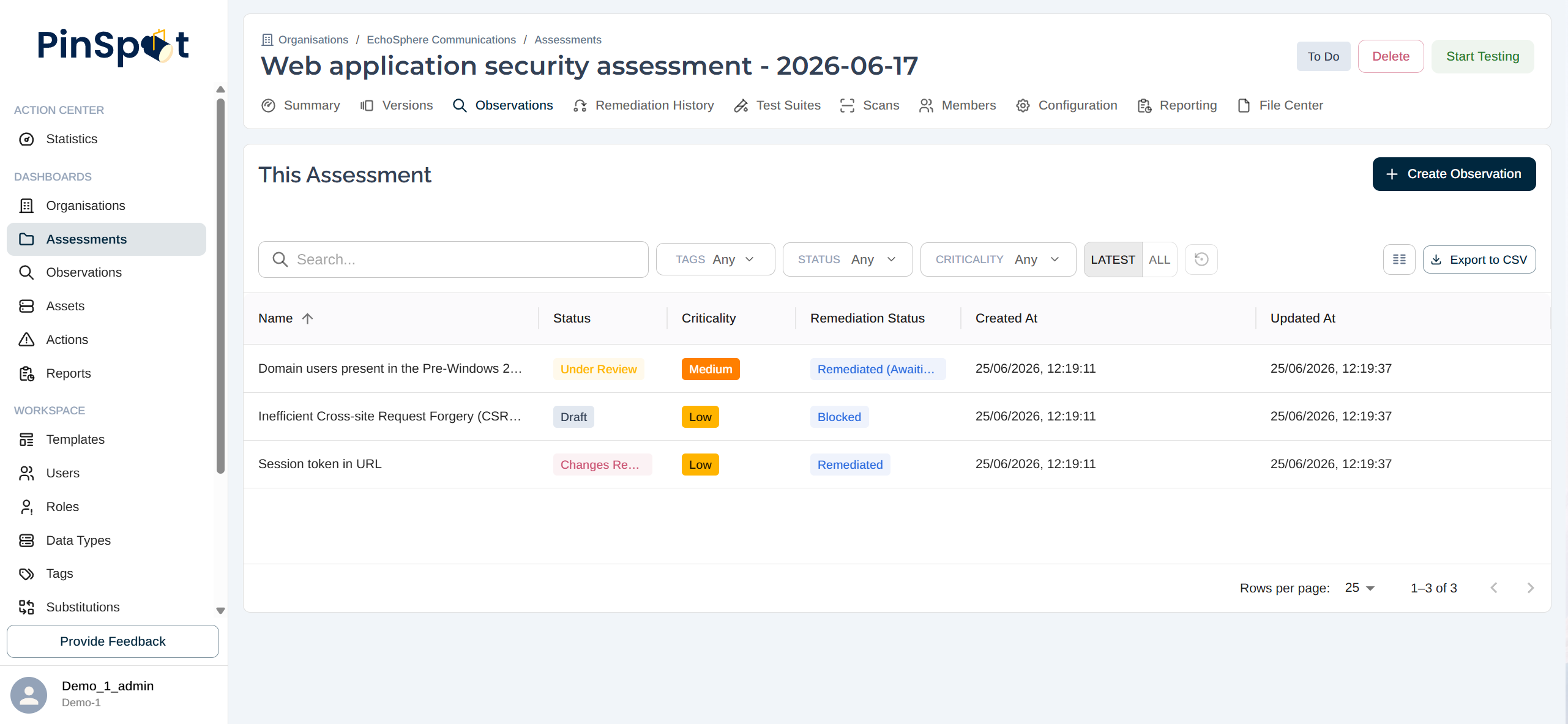Viewport: 1568px width, 724px height.
Task: Click the Medium criticality badge
Action: [x=711, y=369]
